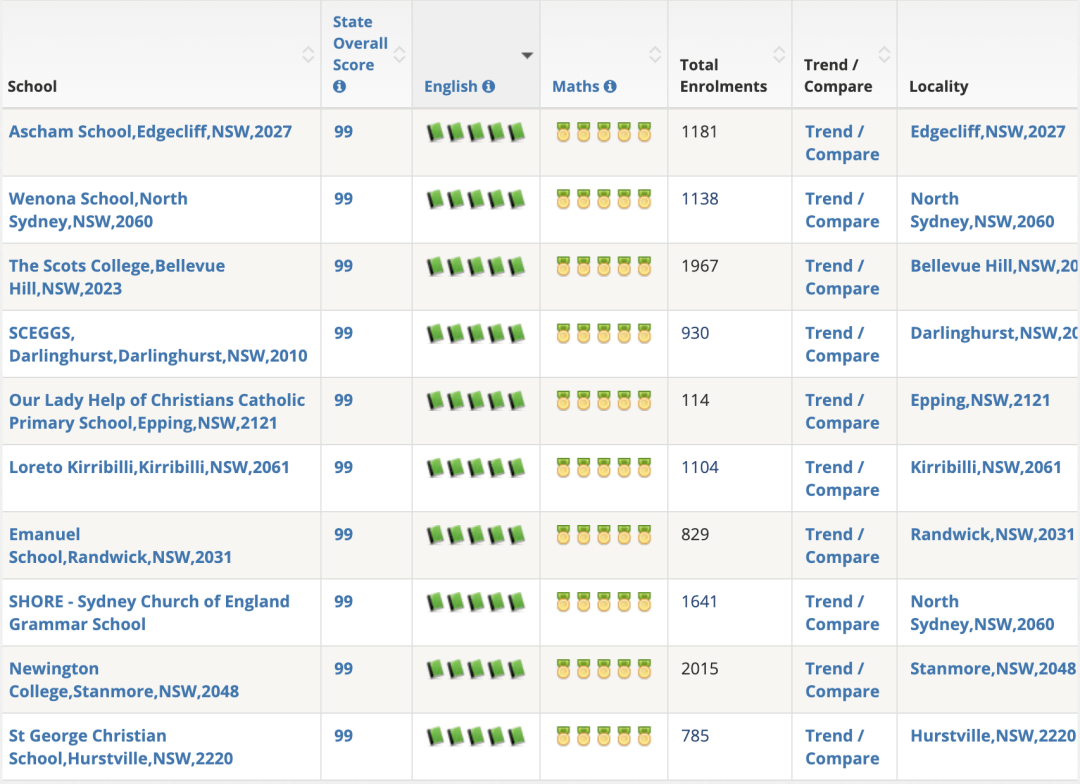
Task: Click the sort arrows in Maths column header
Action: tap(655, 54)
